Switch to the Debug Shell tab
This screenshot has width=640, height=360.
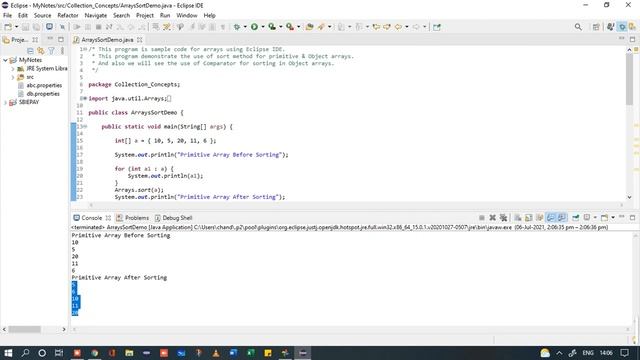(173, 218)
